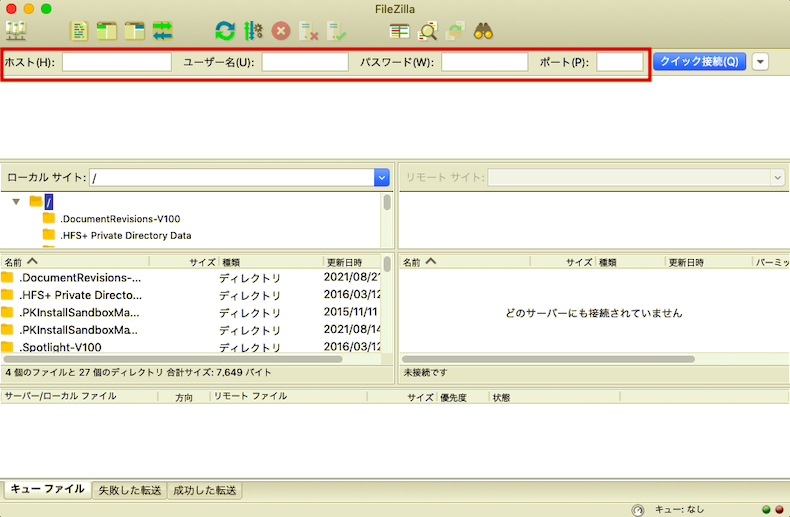Screen dimensions: 790x517
Task: Click the サーバー/ローカル ファイル queue column header
Action: pos(79,397)
